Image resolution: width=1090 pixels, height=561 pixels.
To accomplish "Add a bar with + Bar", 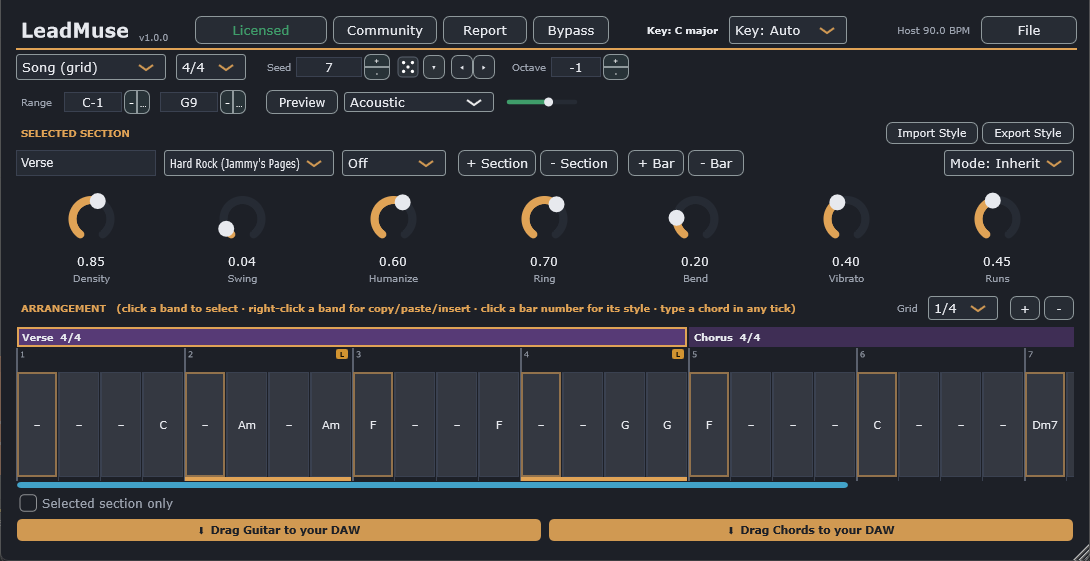I will [x=656, y=163].
